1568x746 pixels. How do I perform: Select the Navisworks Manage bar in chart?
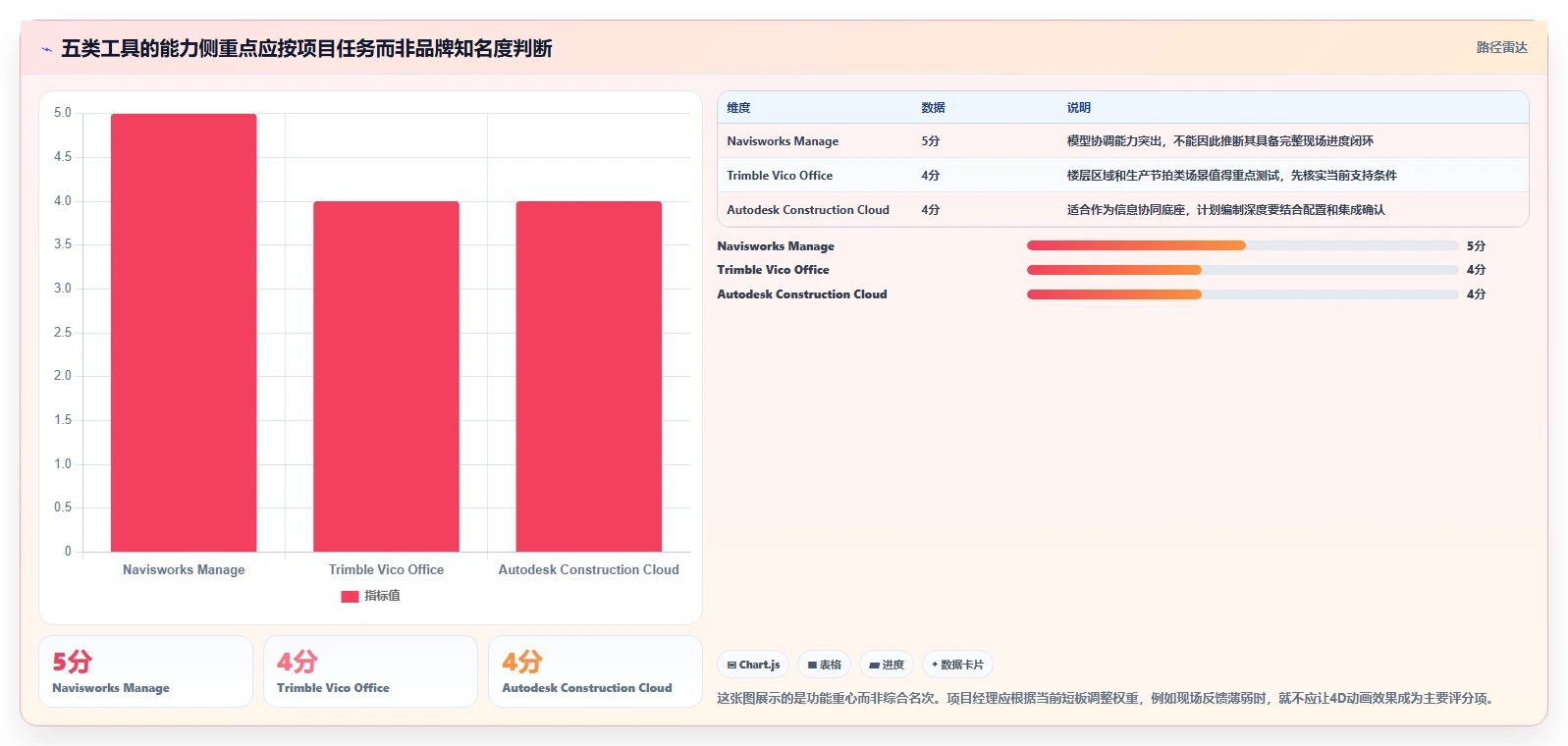point(184,333)
